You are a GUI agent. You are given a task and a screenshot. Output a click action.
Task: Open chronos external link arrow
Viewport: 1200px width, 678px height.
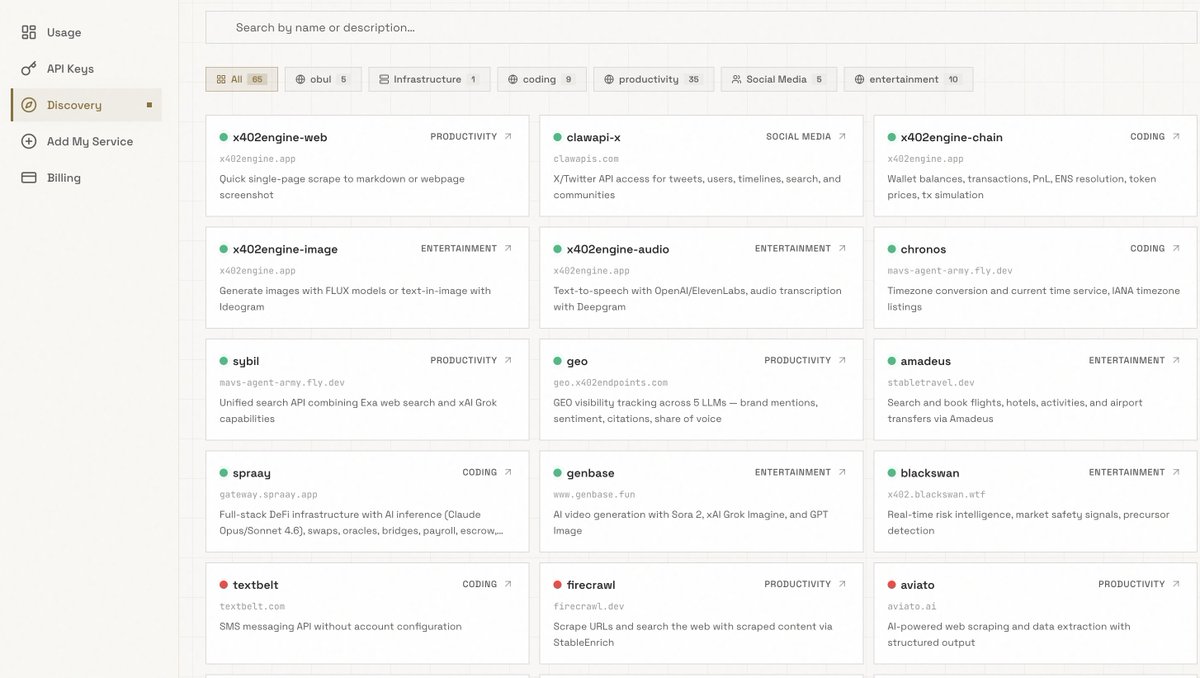coord(1176,248)
